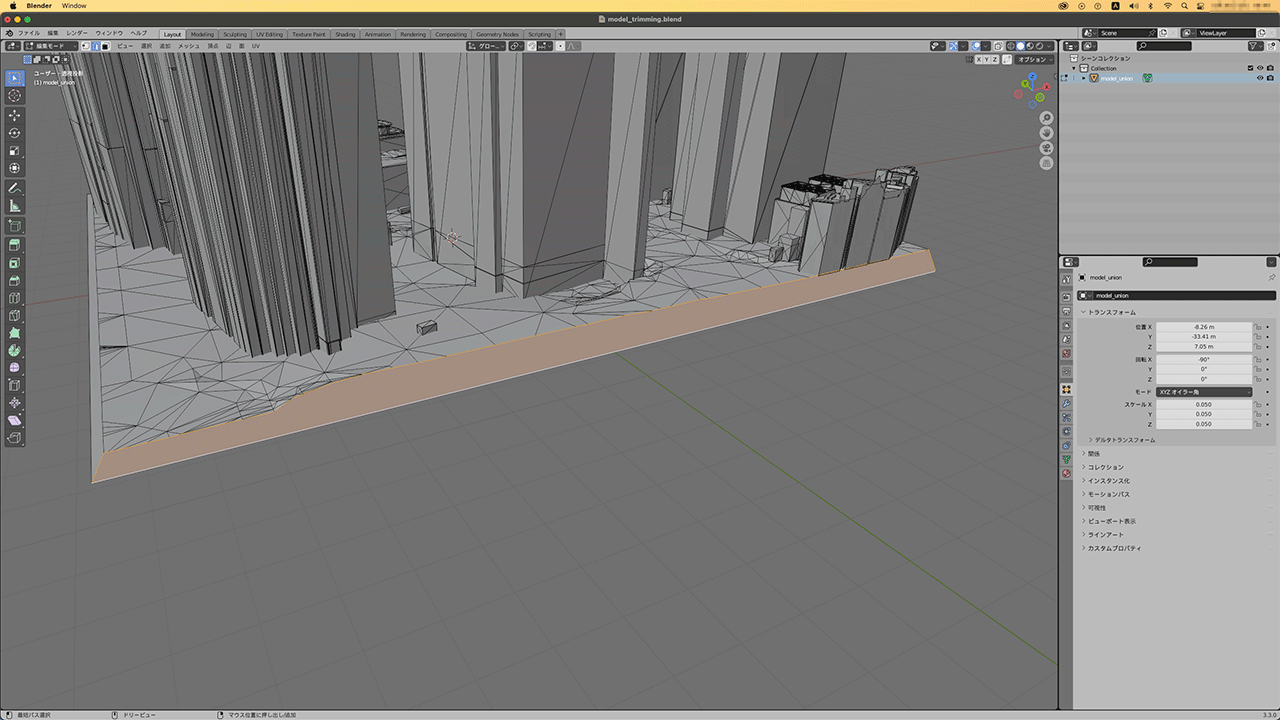
Task: Open the レンダー menu
Action: 77,33
